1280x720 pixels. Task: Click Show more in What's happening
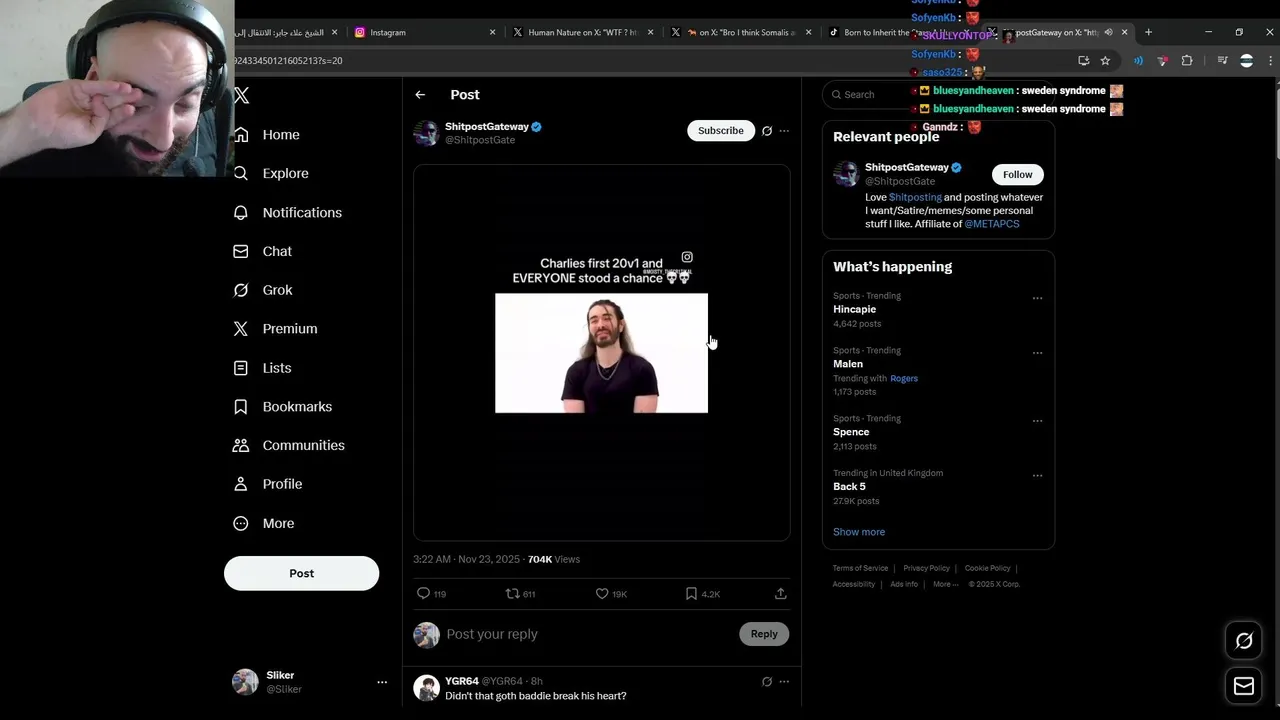pyautogui.click(x=859, y=532)
